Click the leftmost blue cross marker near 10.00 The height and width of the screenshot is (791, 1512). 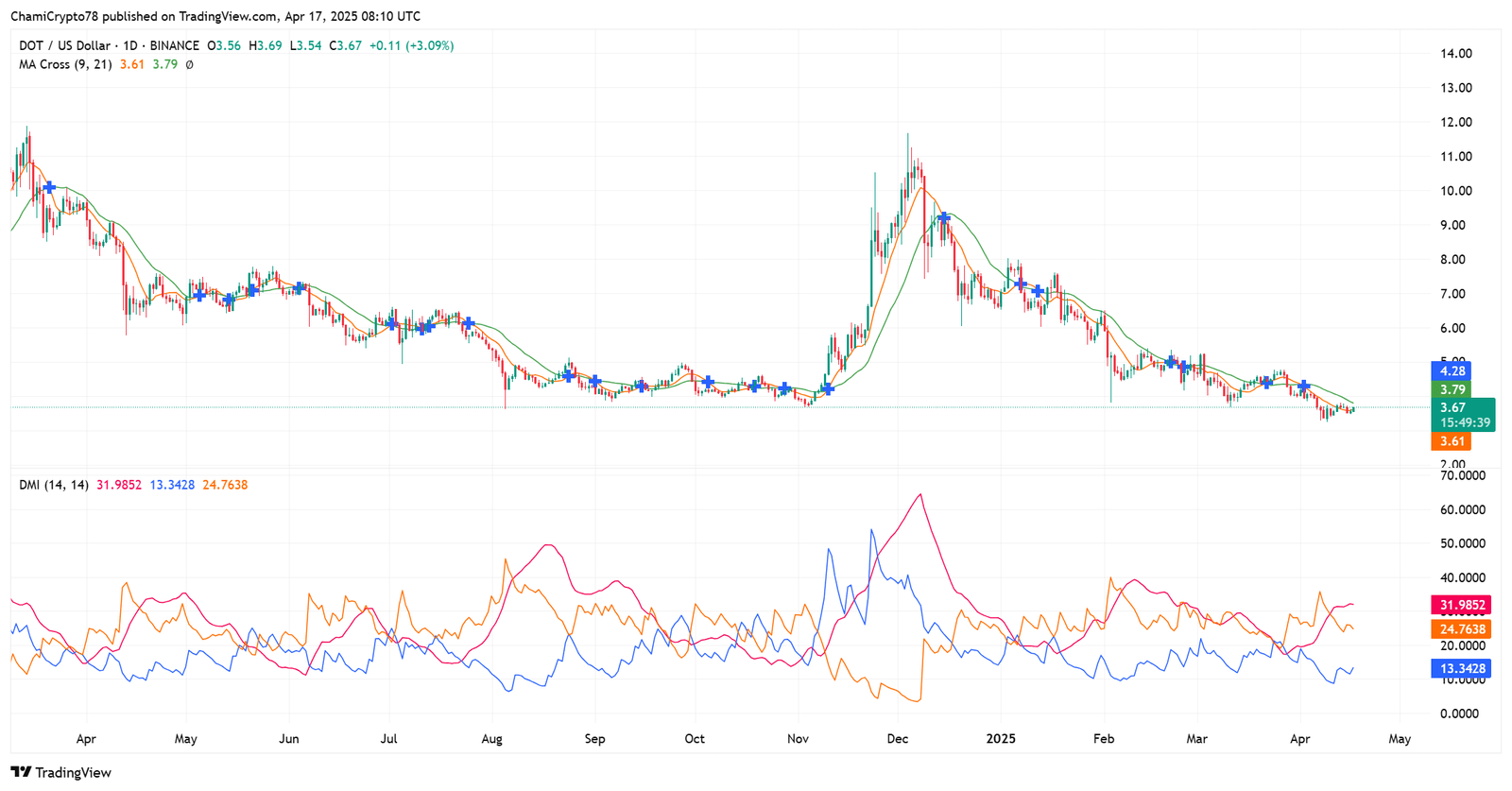(x=49, y=188)
